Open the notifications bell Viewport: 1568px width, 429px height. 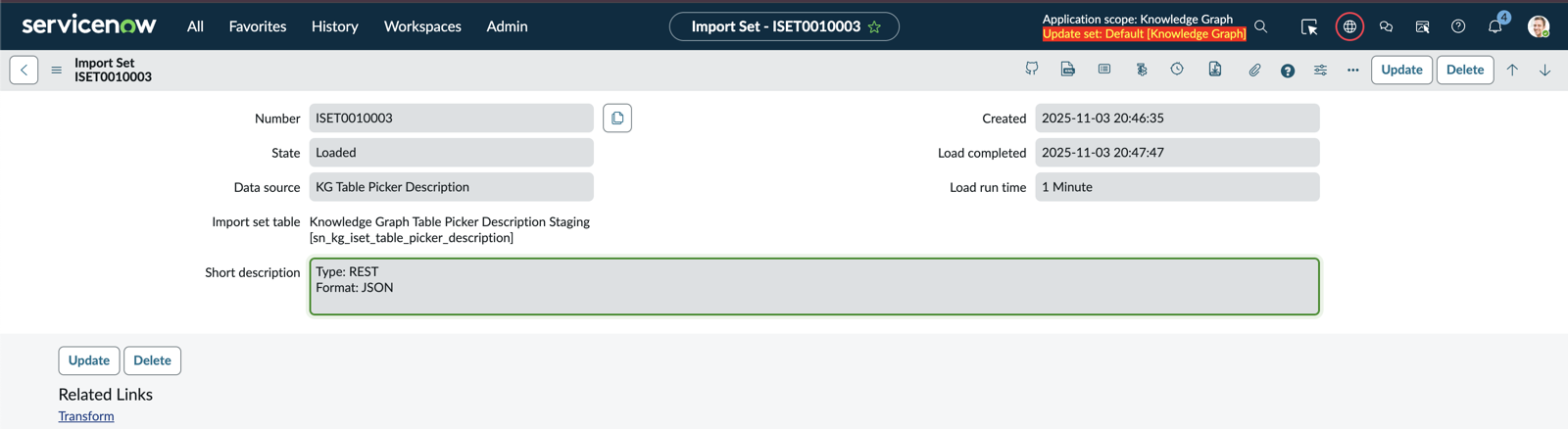point(1495,26)
